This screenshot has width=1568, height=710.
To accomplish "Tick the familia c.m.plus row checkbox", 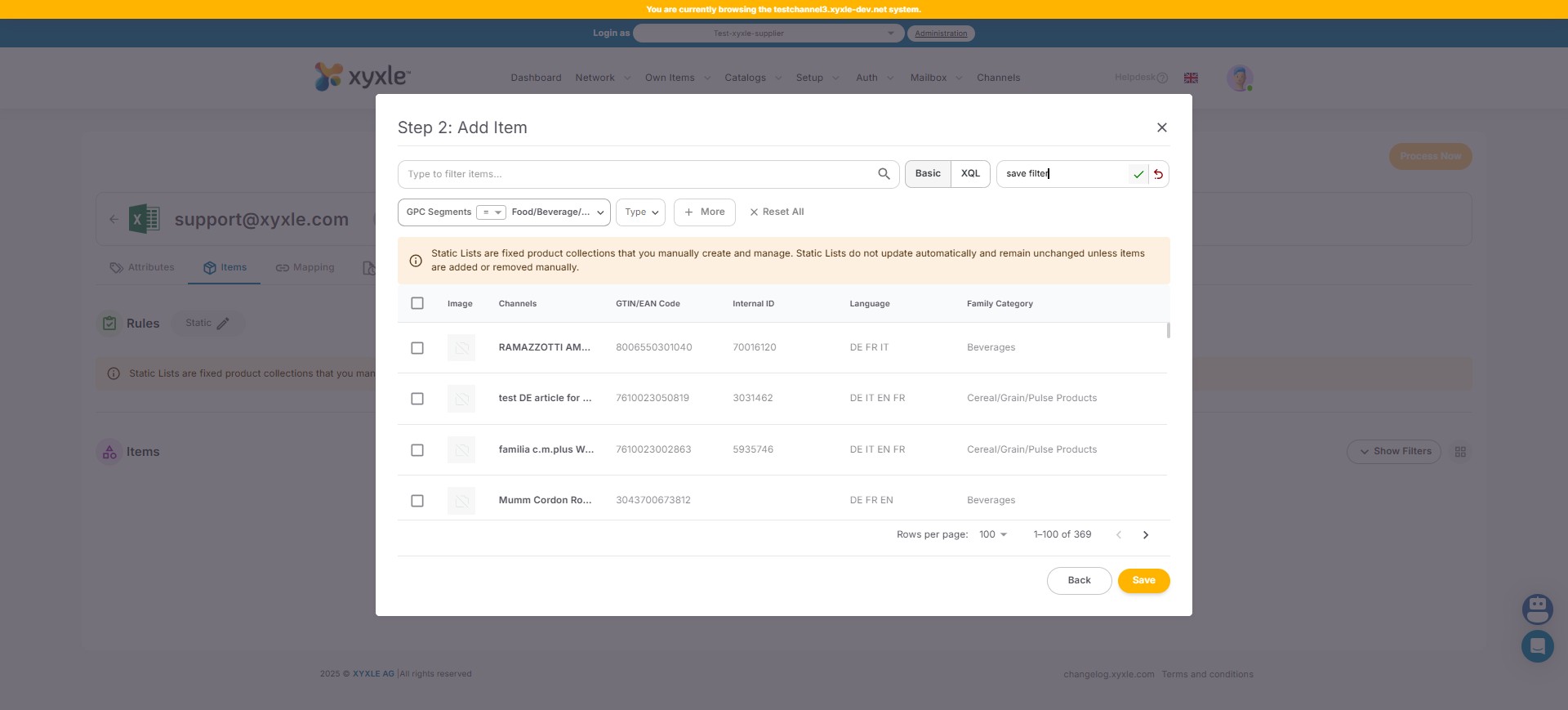I will (x=417, y=450).
